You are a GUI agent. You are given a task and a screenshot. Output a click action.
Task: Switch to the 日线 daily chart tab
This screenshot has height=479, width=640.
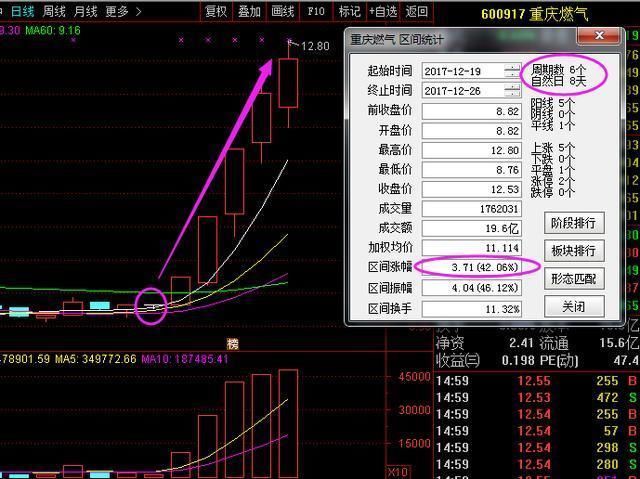[22, 11]
